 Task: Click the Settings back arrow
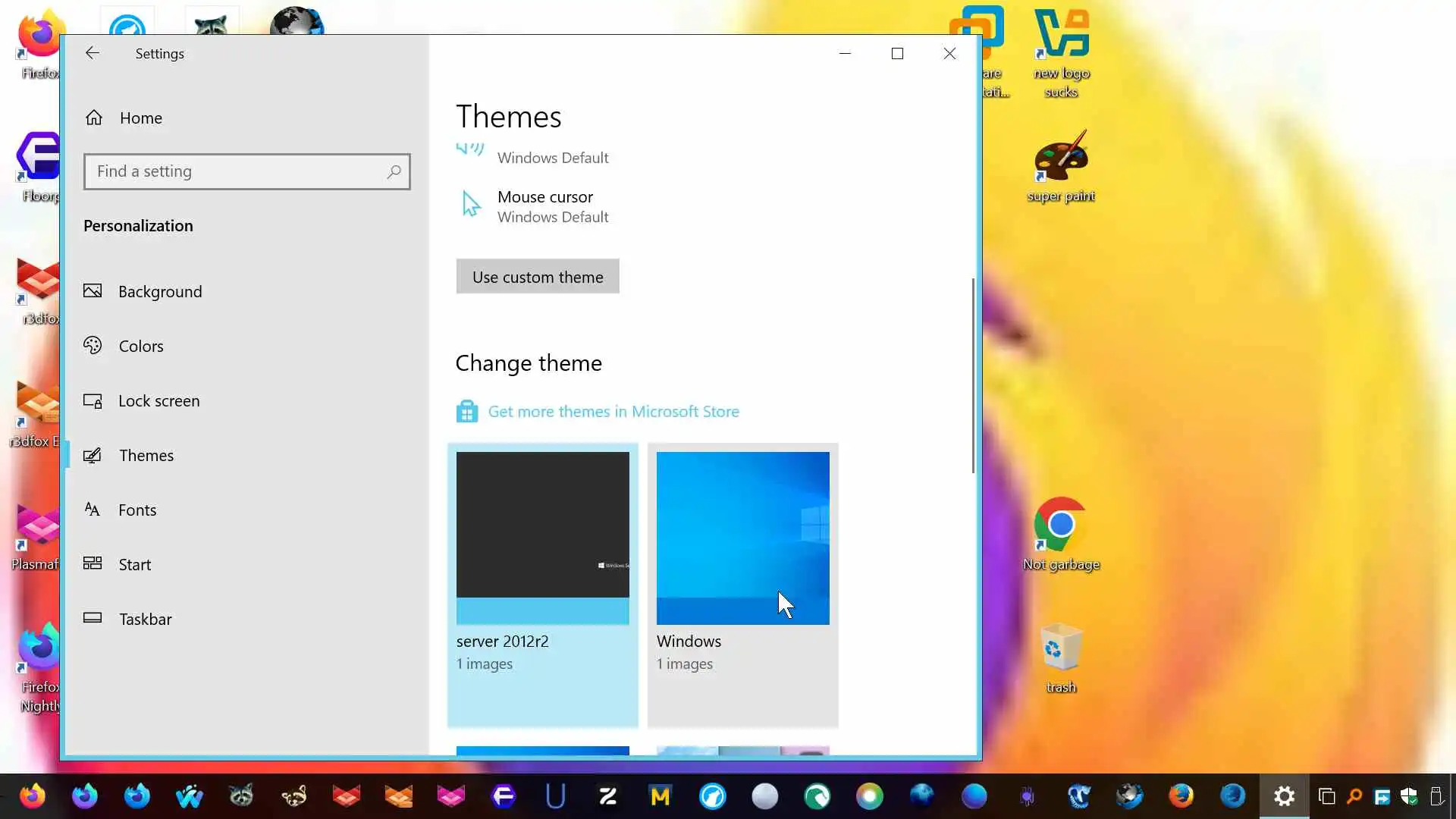click(x=92, y=53)
